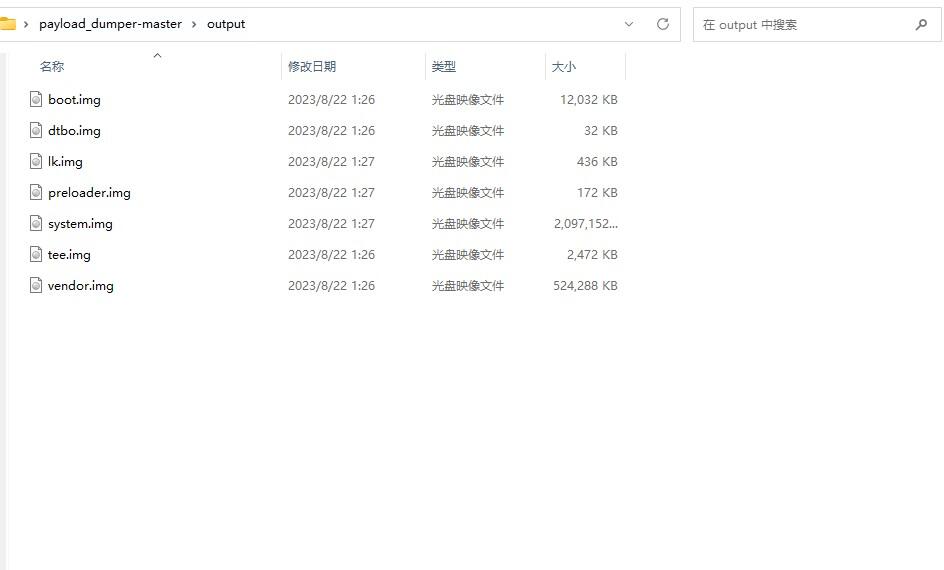Viewport: 944px width, 570px height.
Task: Select the lk.img file icon
Action: point(36,161)
